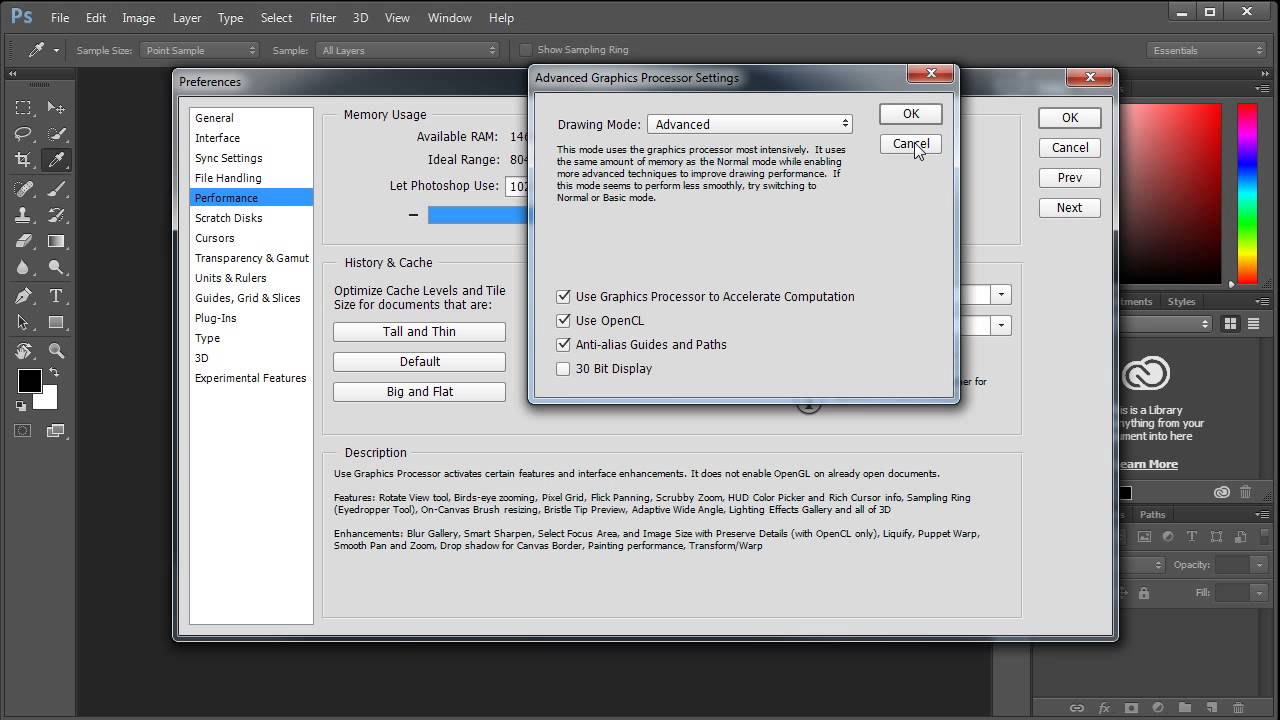The height and width of the screenshot is (720, 1280).
Task: Select the Pen tool
Action: pyautogui.click(x=23, y=296)
